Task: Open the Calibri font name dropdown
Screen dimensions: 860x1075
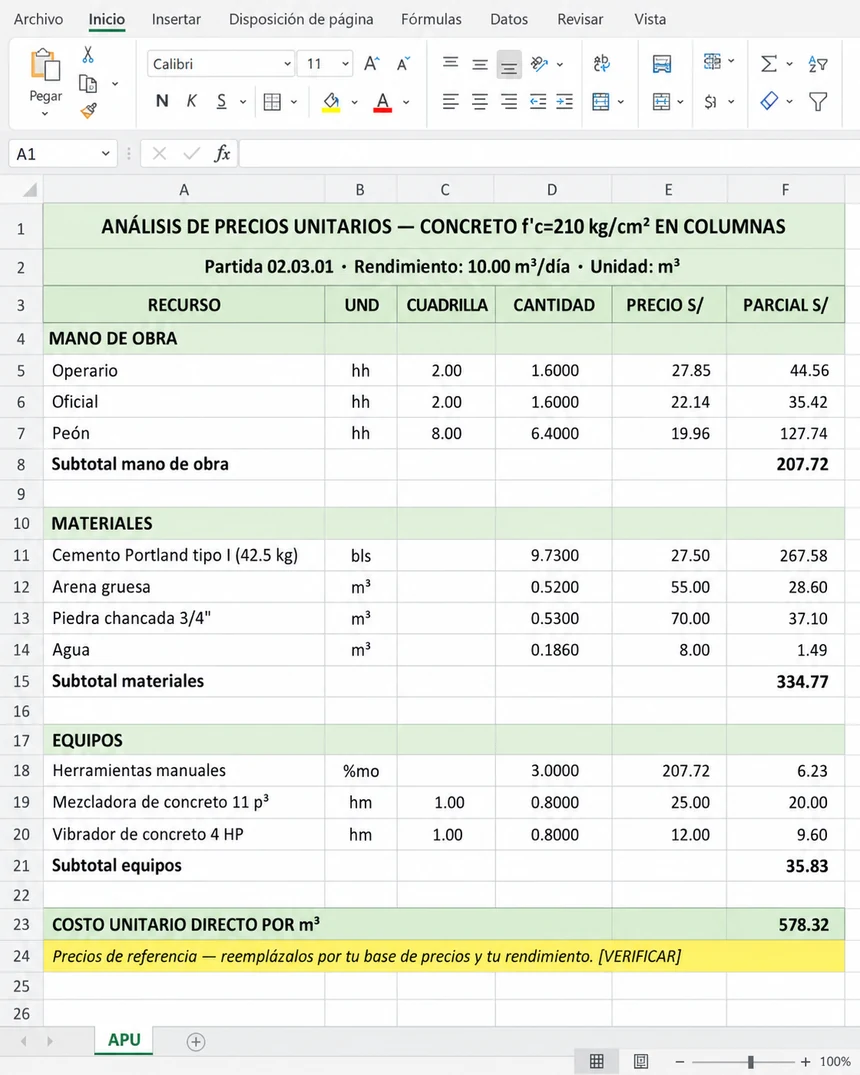Action: [287, 64]
